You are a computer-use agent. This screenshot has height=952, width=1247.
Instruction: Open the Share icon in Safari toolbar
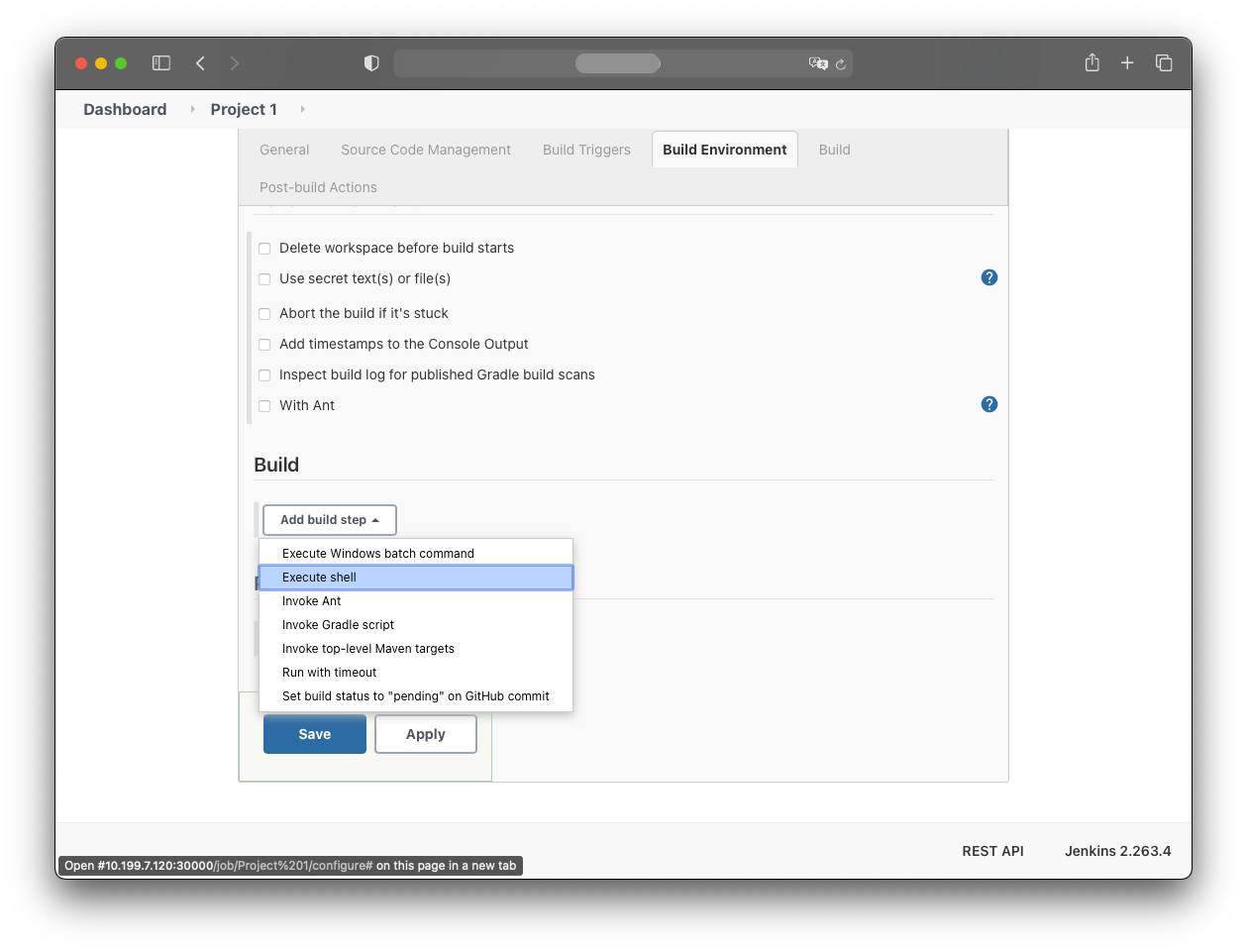1091,63
